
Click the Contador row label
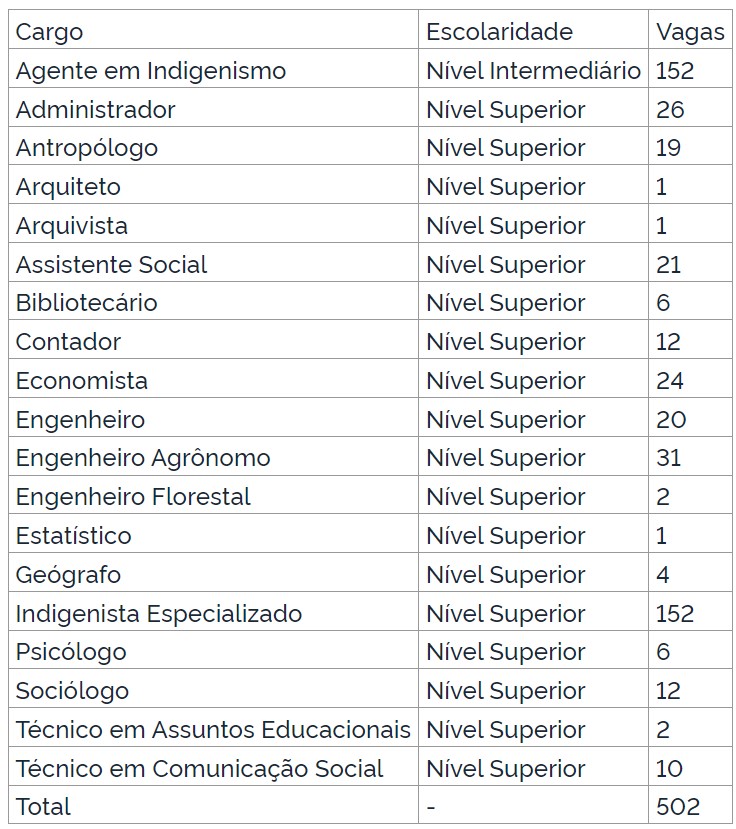click(x=68, y=342)
